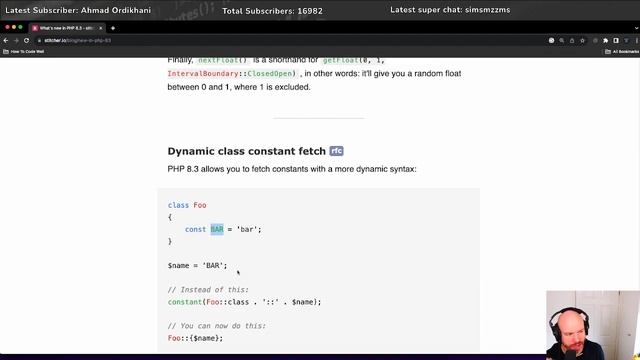
Task: Toggle the browser side panel
Action: pos(616,40)
